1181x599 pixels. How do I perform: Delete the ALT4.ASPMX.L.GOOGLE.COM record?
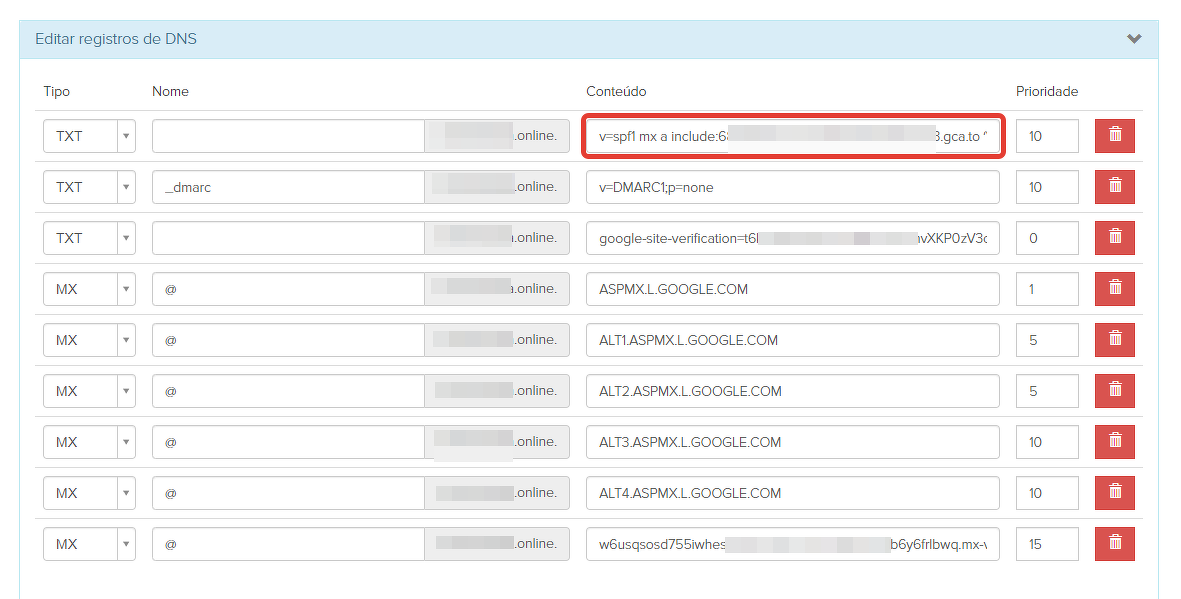(1115, 493)
